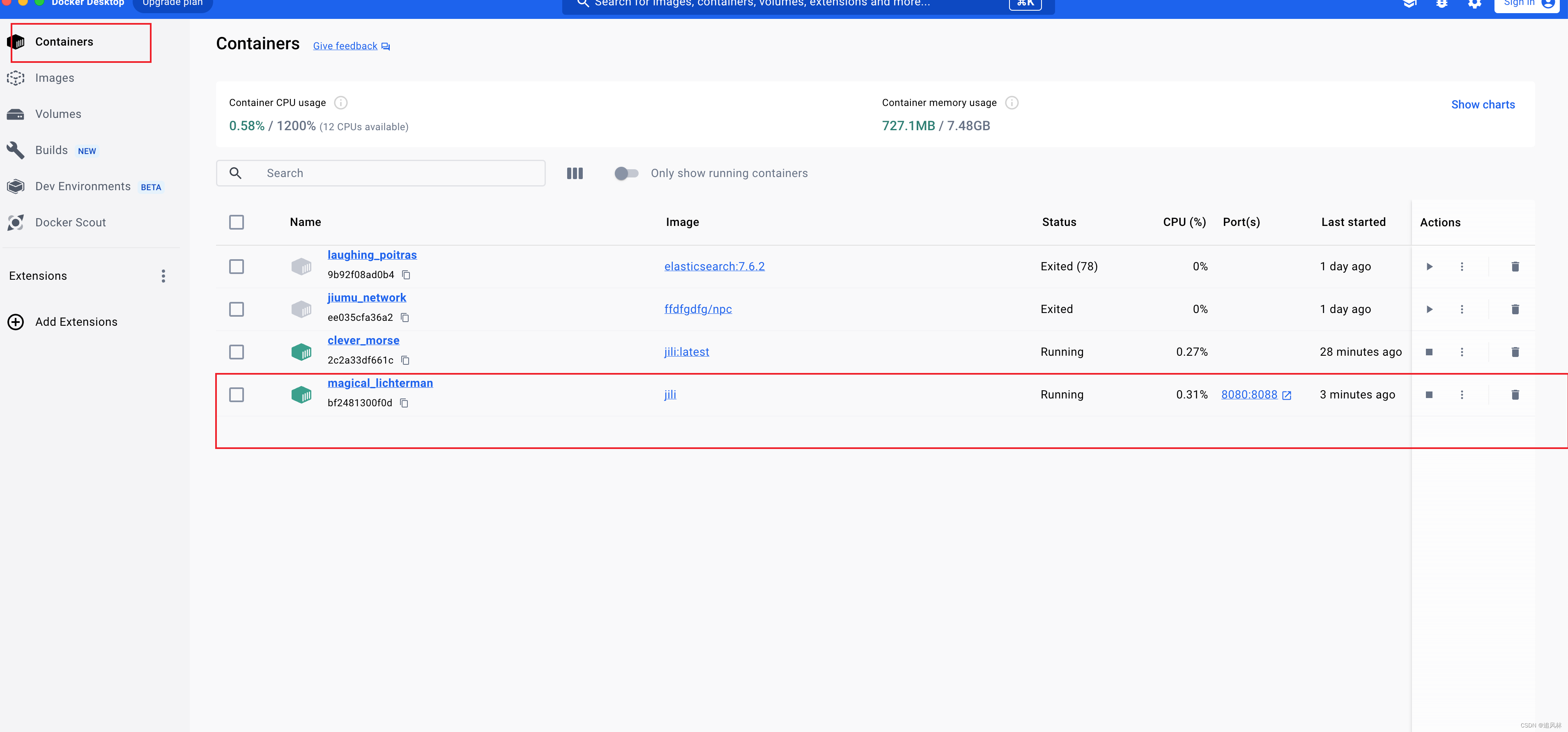Open more actions for laughing_poitras
The image size is (1568, 732).
pos(1462,267)
